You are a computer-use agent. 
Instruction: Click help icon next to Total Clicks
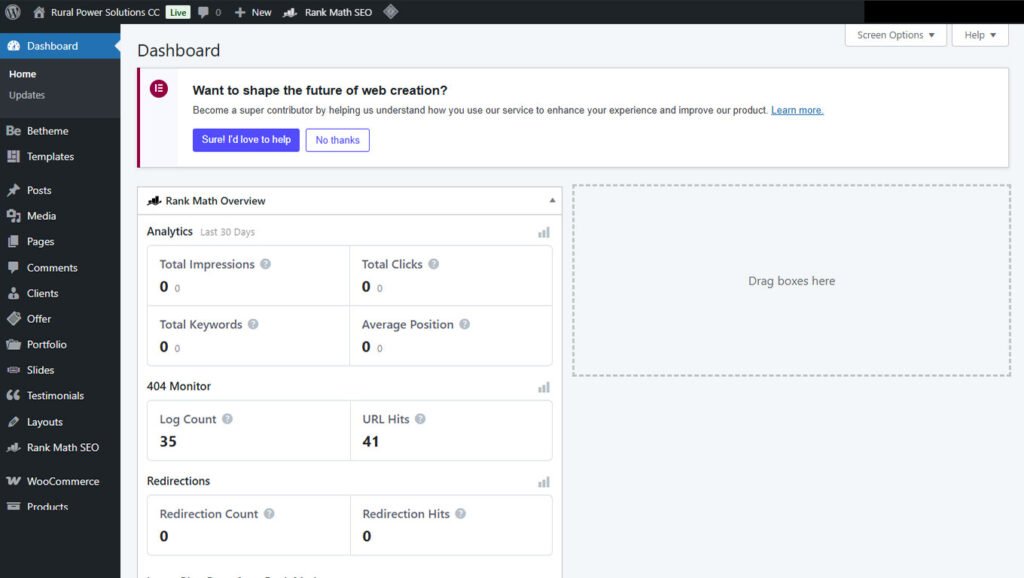coord(433,264)
